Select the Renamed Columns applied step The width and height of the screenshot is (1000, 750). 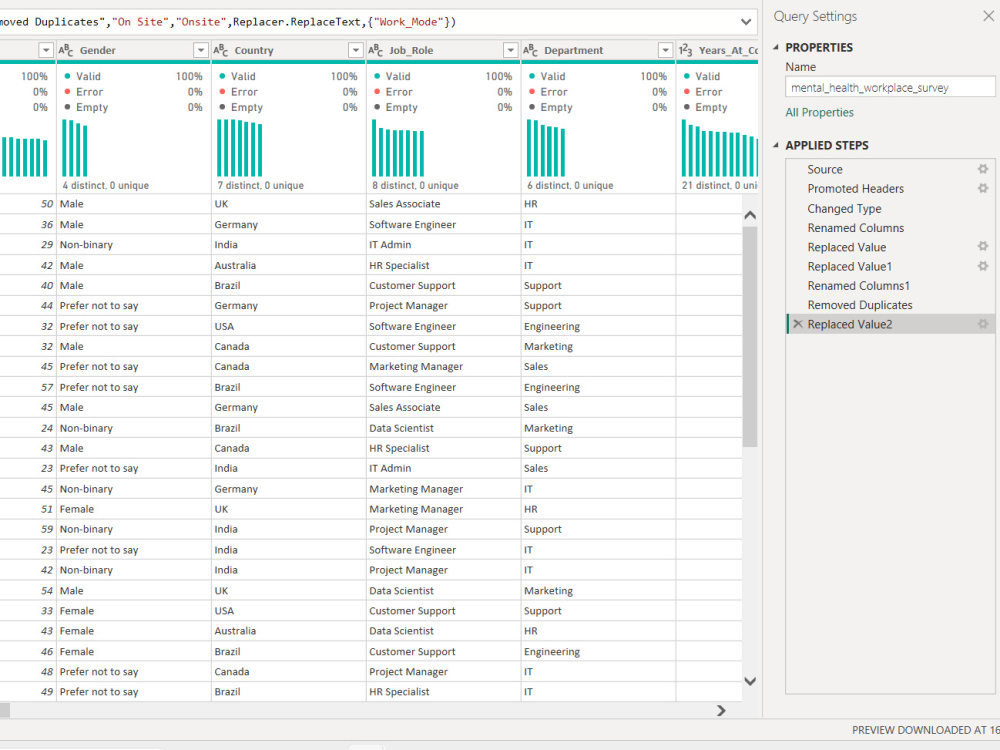point(855,228)
